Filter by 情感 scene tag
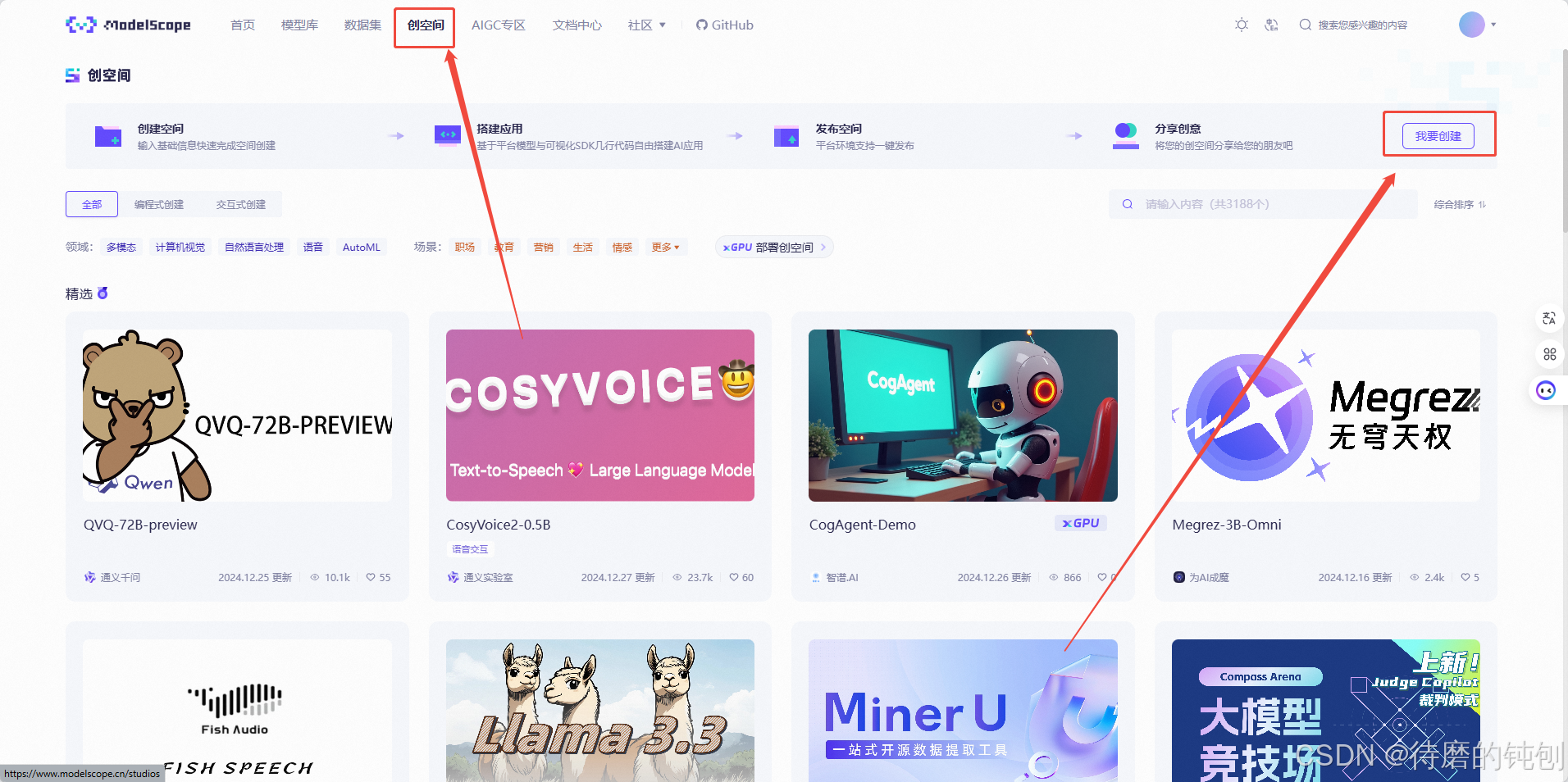The image size is (1568, 782). pyautogui.click(x=622, y=247)
